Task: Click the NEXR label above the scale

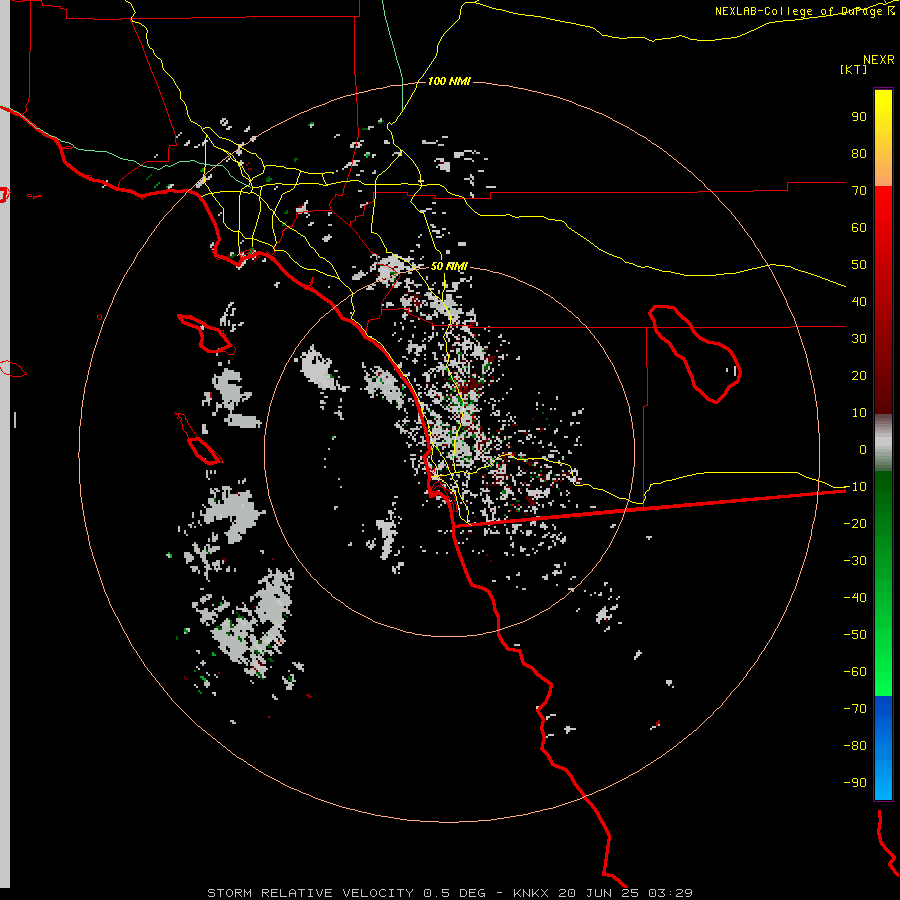Action: 879,60
